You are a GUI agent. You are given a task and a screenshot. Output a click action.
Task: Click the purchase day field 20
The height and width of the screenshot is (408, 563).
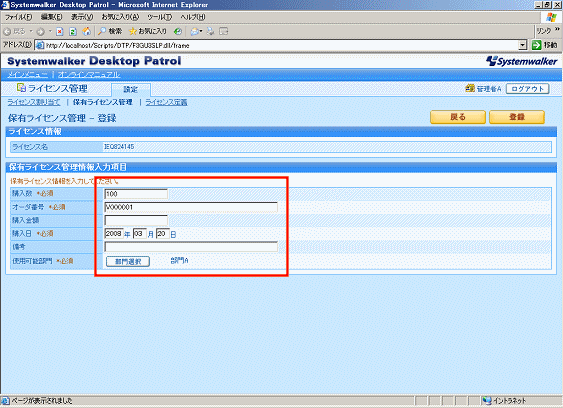click(x=163, y=234)
